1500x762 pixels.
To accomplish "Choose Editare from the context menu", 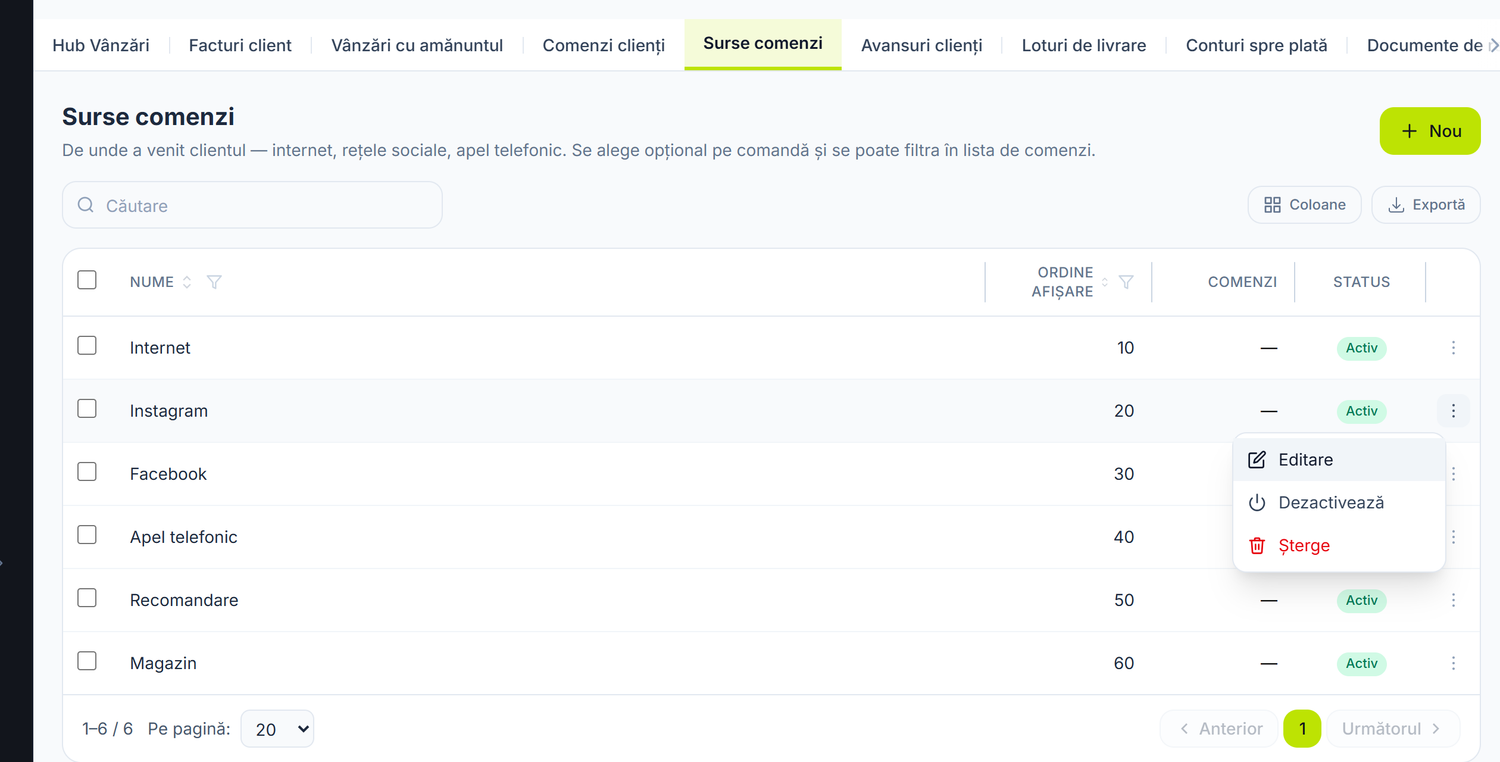I will coord(1339,460).
